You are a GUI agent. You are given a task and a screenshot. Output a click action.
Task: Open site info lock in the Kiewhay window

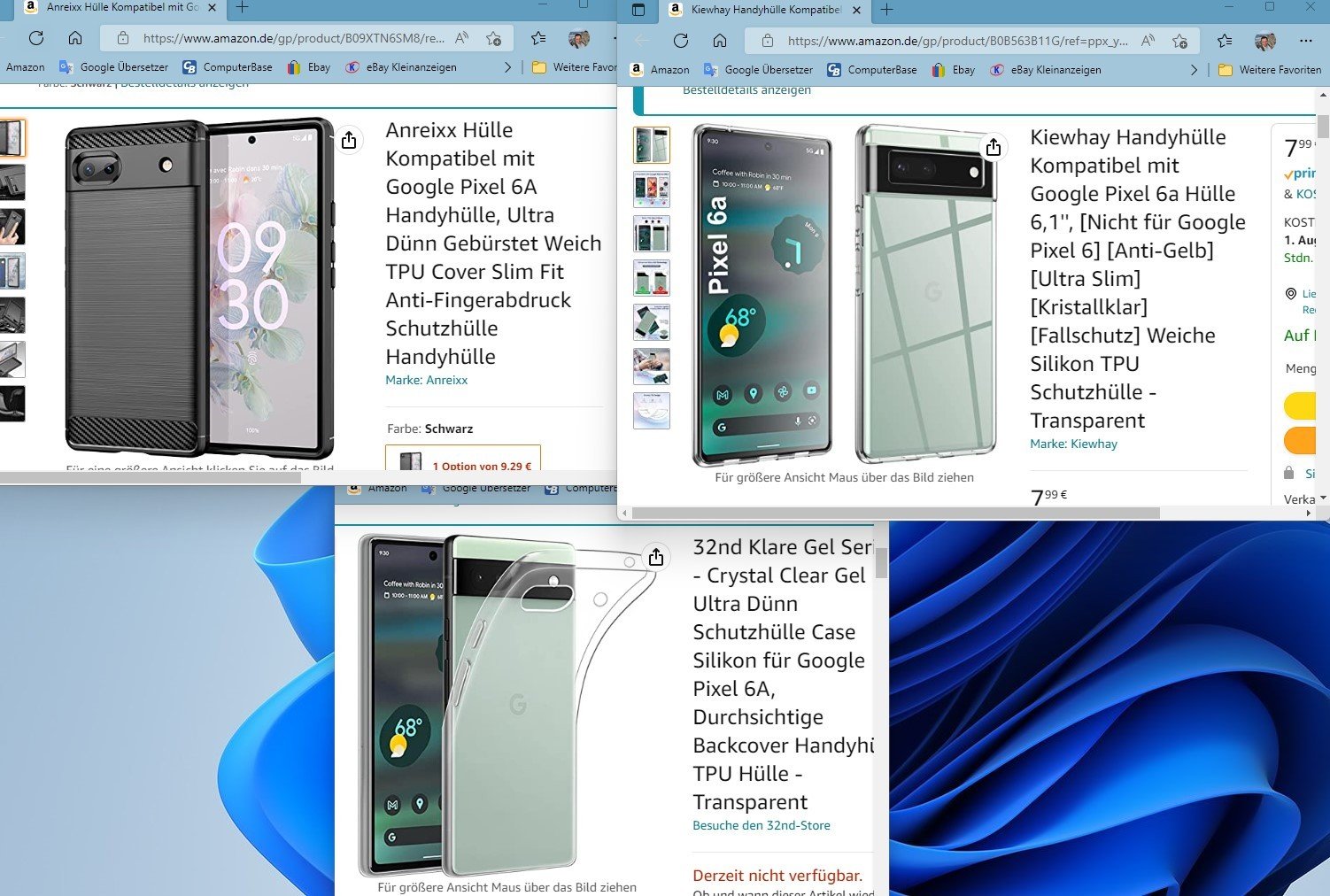click(x=768, y=41)
